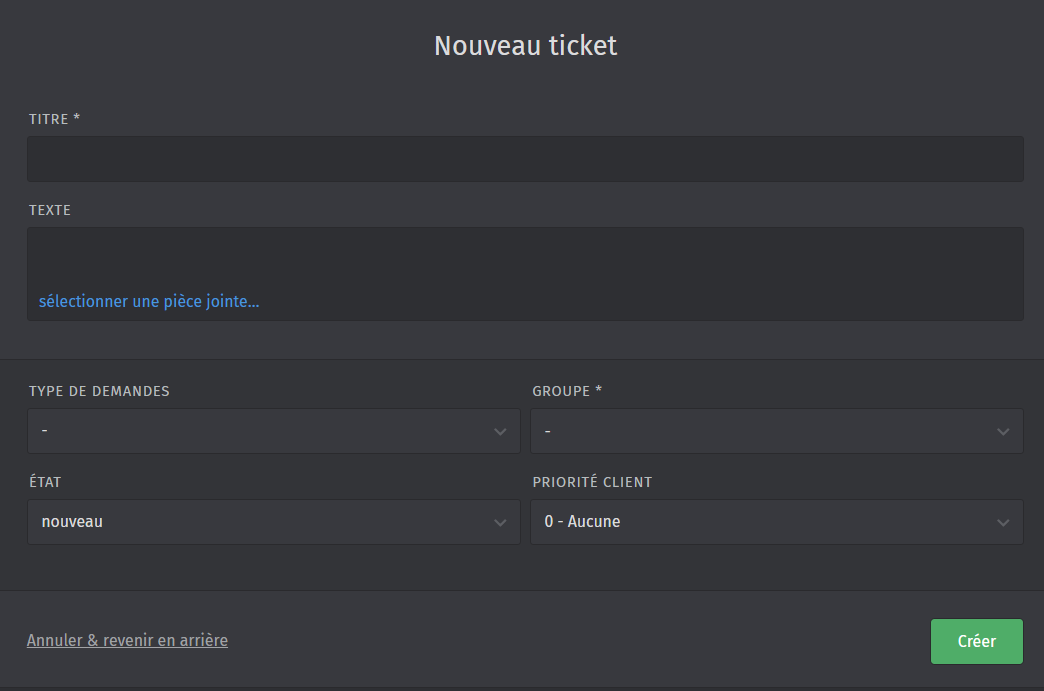Click the chevron arrow in the Groupe field

pos(1003,432)
